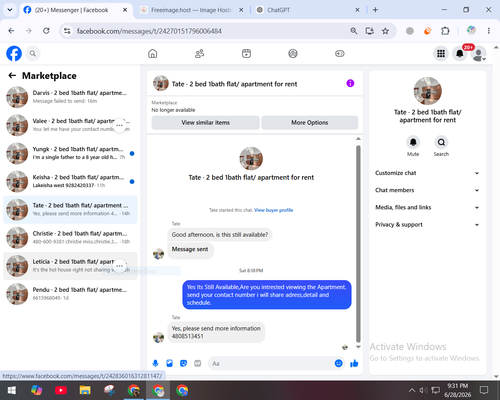Viewport: 500px width, 400px height.
Task: Click the More Options button
Action: pyautogui.click(x=310, y=123)
